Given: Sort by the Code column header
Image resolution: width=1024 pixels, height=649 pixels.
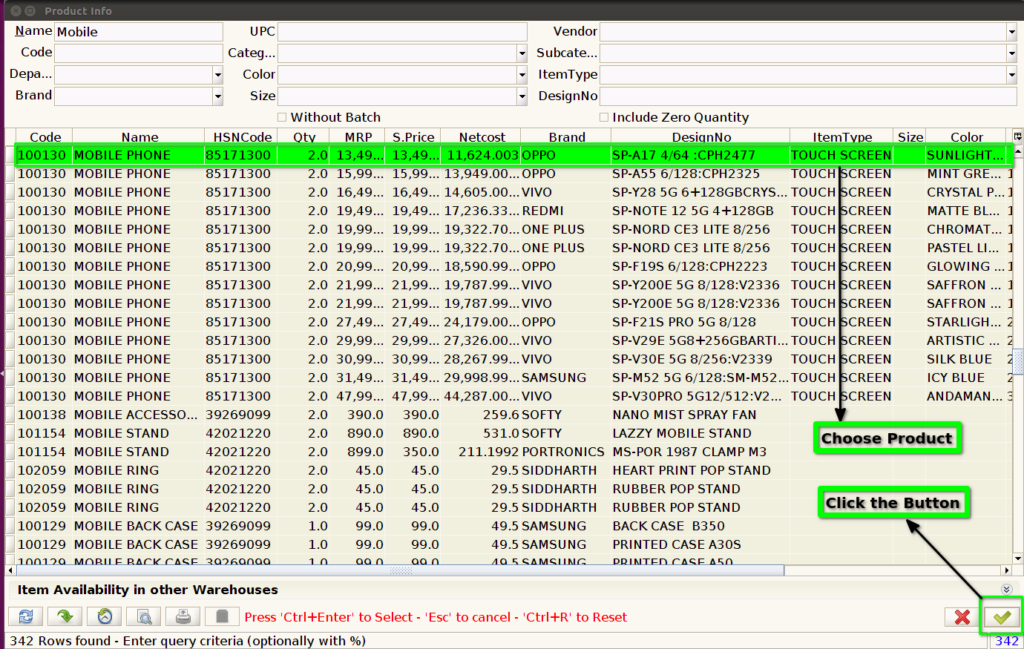Looking at the screenshot, I should click(45, 136).
